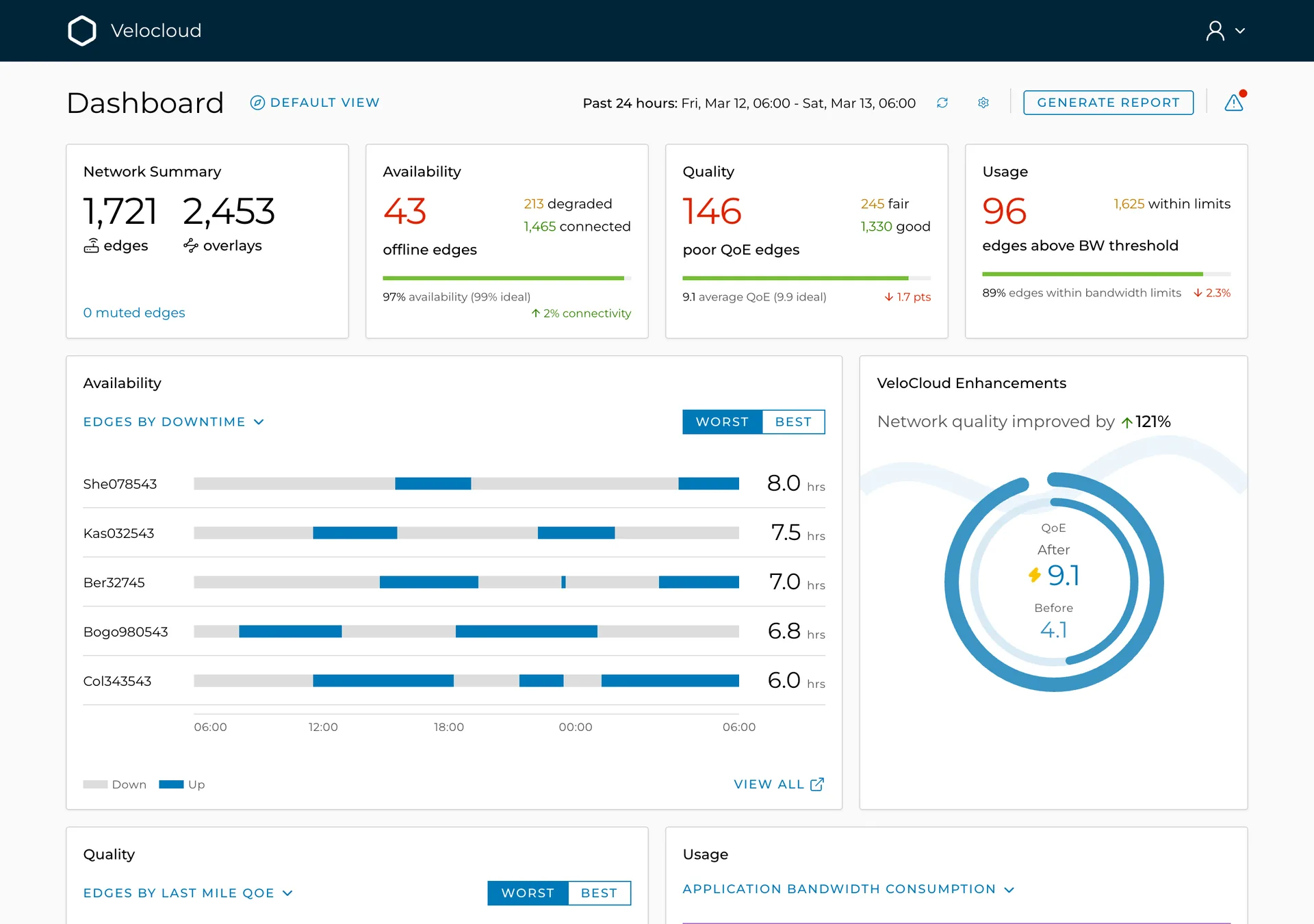The height and width of the screenshot is (924, 1314).
Task: Open Application Bandwidth Consumption dropdown
Action: (849, 889)
